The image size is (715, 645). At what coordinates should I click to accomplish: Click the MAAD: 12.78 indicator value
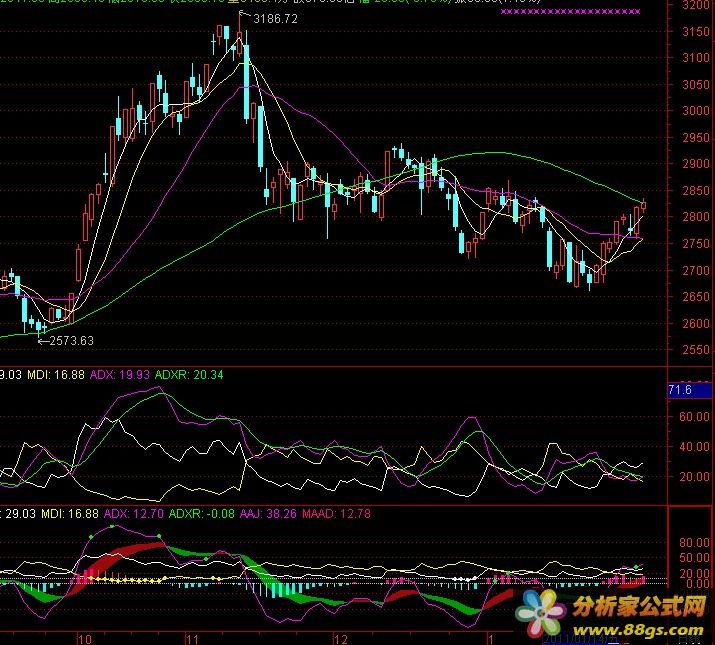click(x=337, y=514)
